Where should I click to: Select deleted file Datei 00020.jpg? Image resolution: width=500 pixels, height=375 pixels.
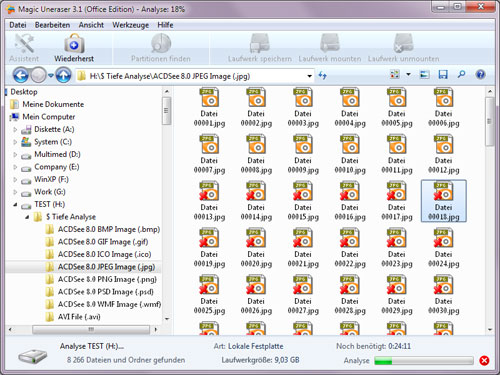pyautogui.click(x=256, y=248)
